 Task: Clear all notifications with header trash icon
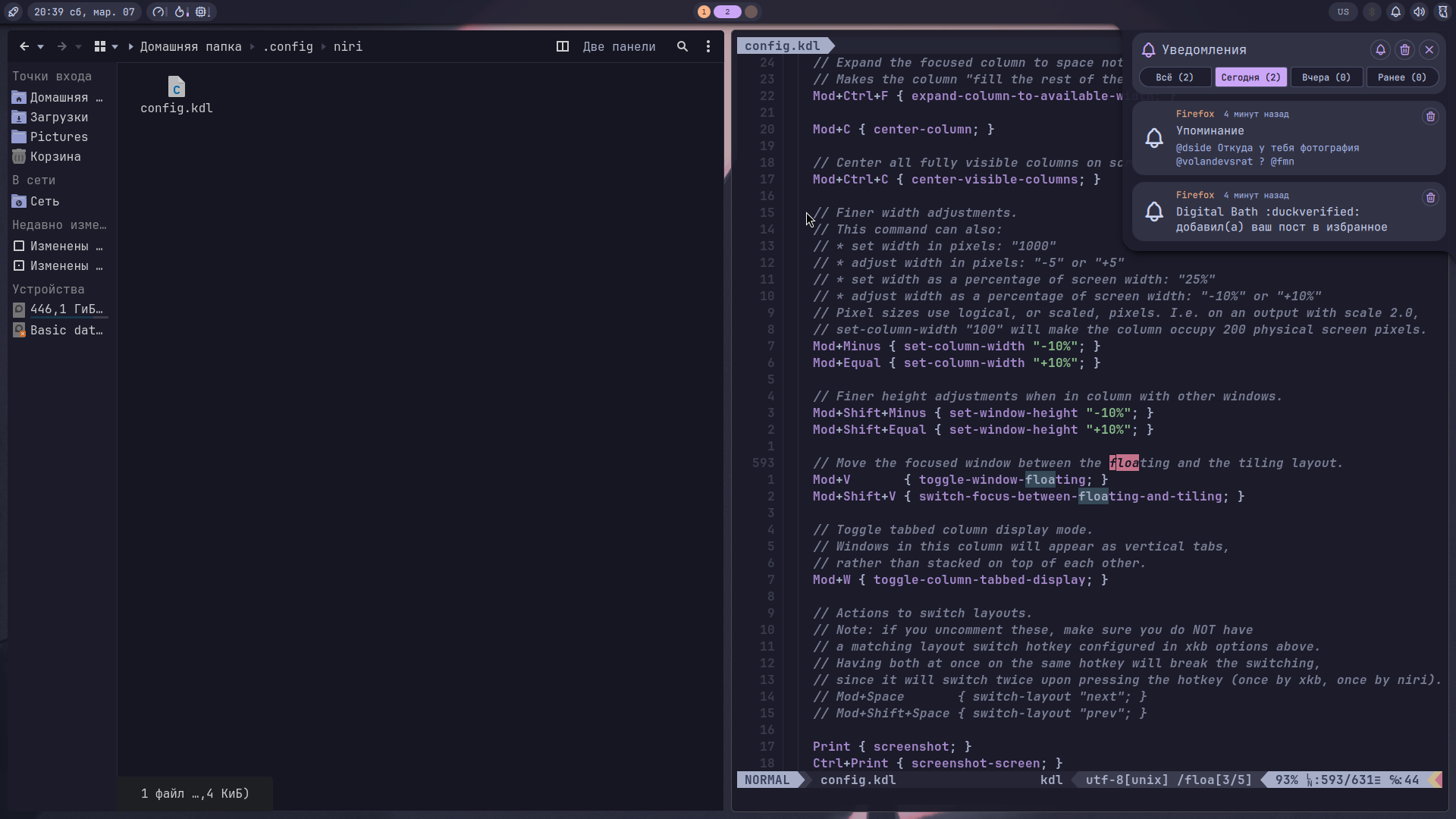[1404, 50]
